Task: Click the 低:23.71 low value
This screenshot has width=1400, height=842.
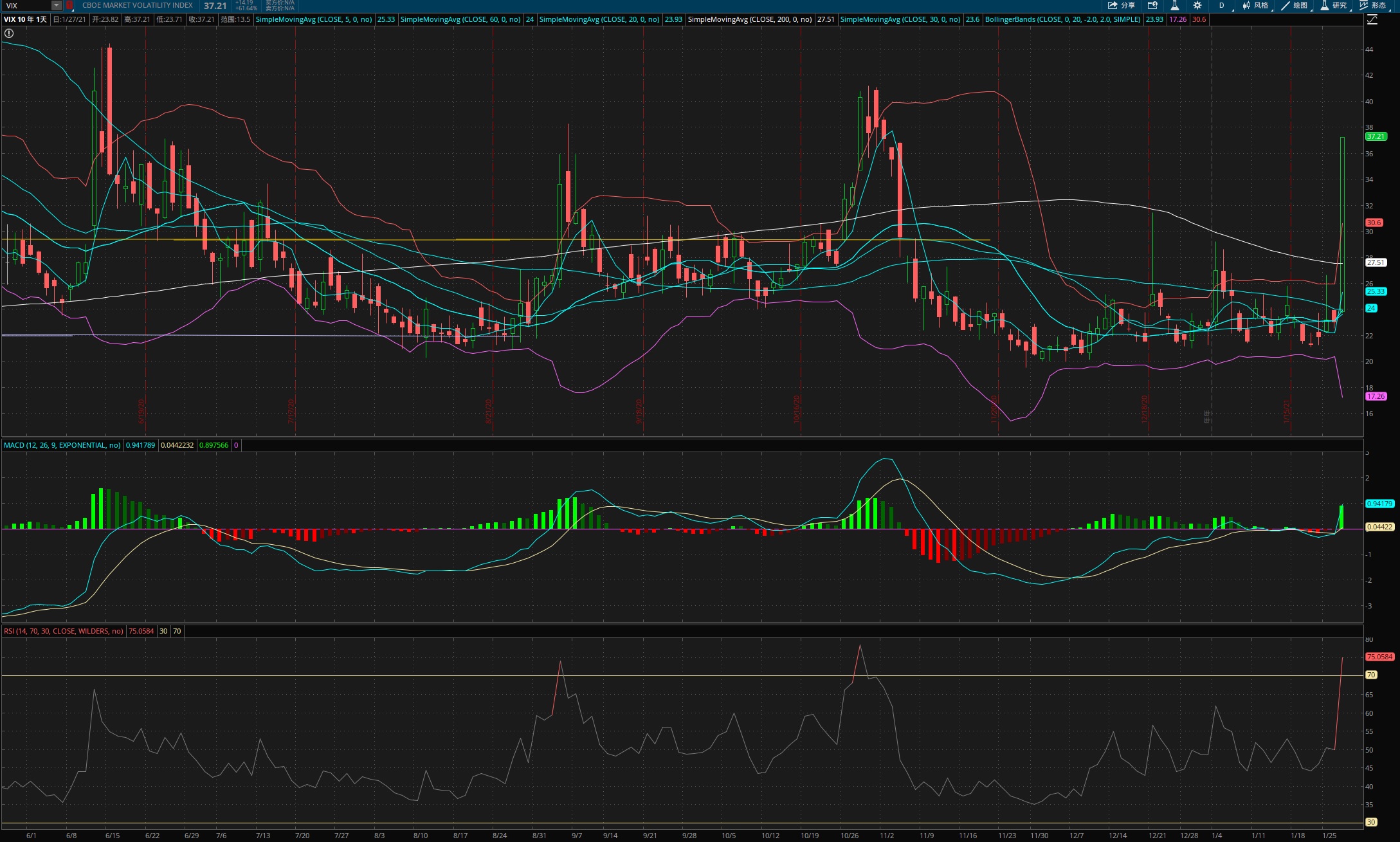Action: coord(169,19)
